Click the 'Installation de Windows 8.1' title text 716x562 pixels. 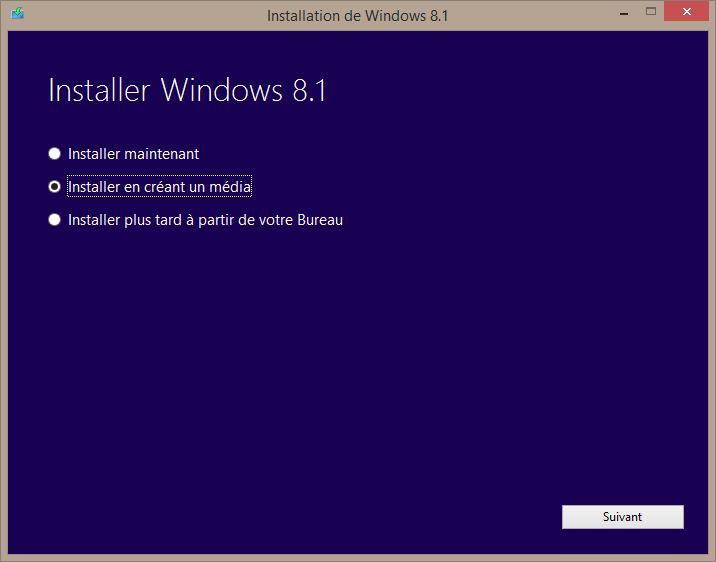[357, 15]
